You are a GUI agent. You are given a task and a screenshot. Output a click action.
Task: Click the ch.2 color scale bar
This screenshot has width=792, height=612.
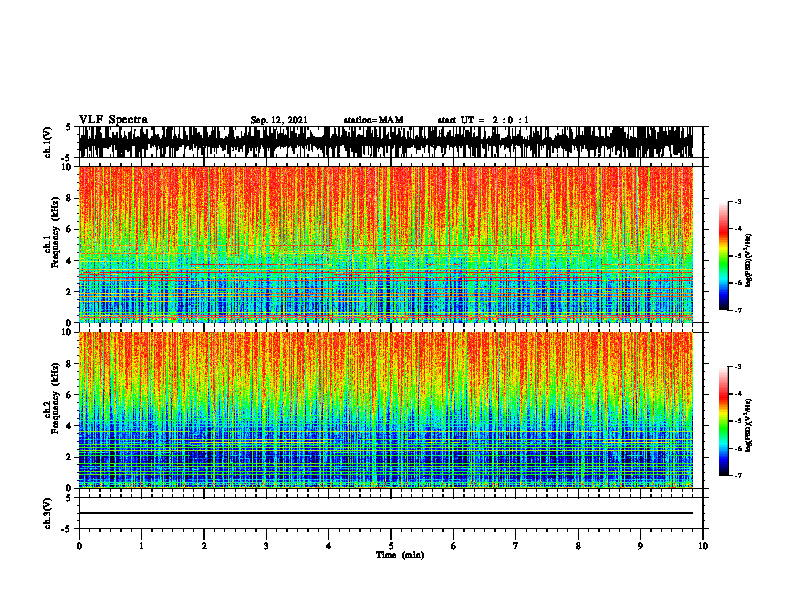(x=724, y=421)
